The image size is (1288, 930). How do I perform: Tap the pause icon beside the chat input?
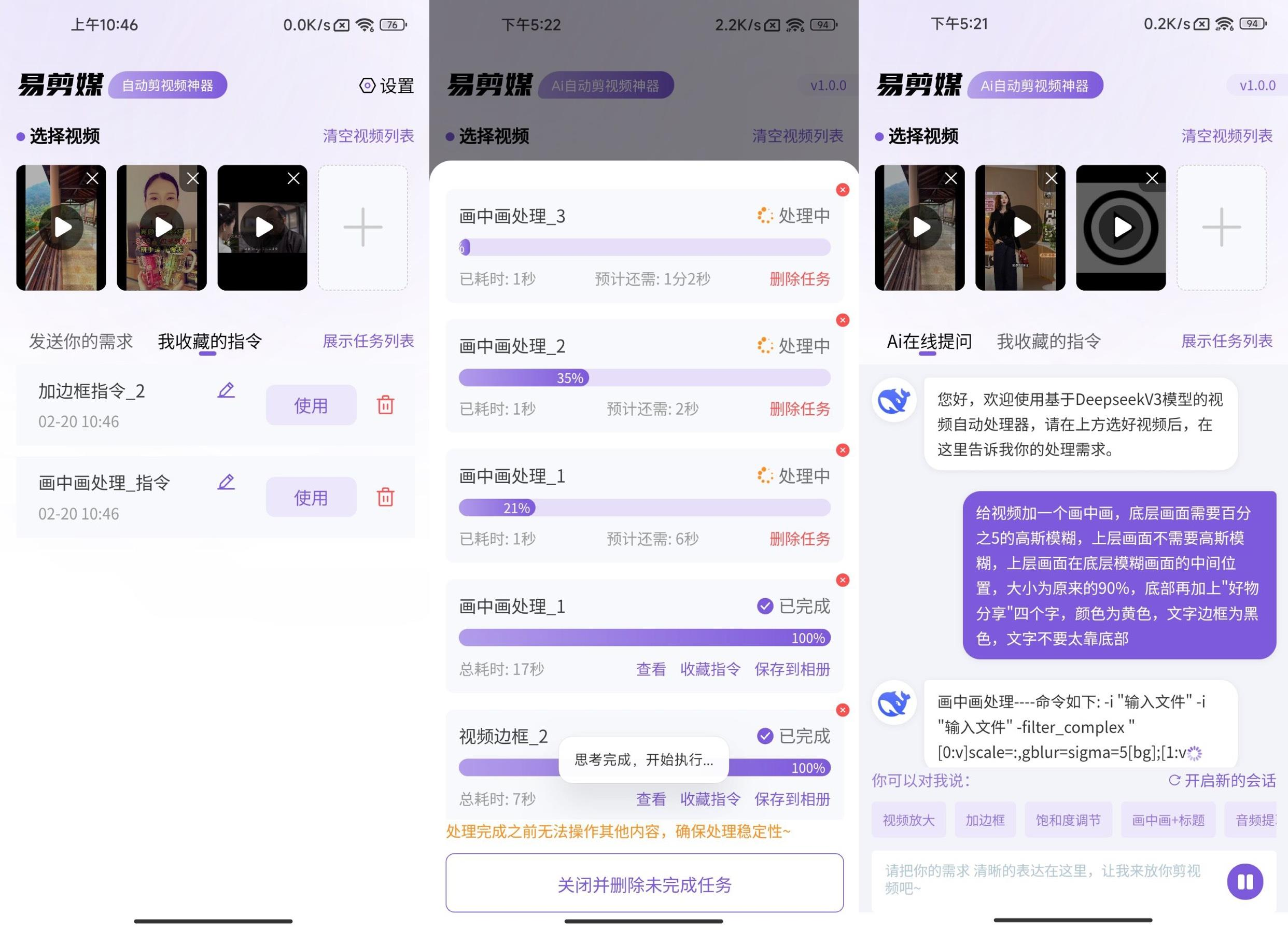[1245, 882]
